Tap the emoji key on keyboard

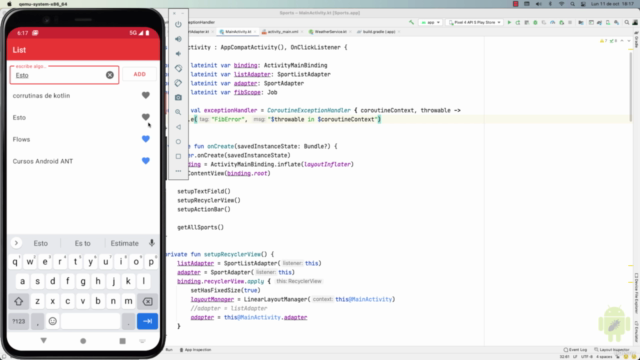pos(53,321)
